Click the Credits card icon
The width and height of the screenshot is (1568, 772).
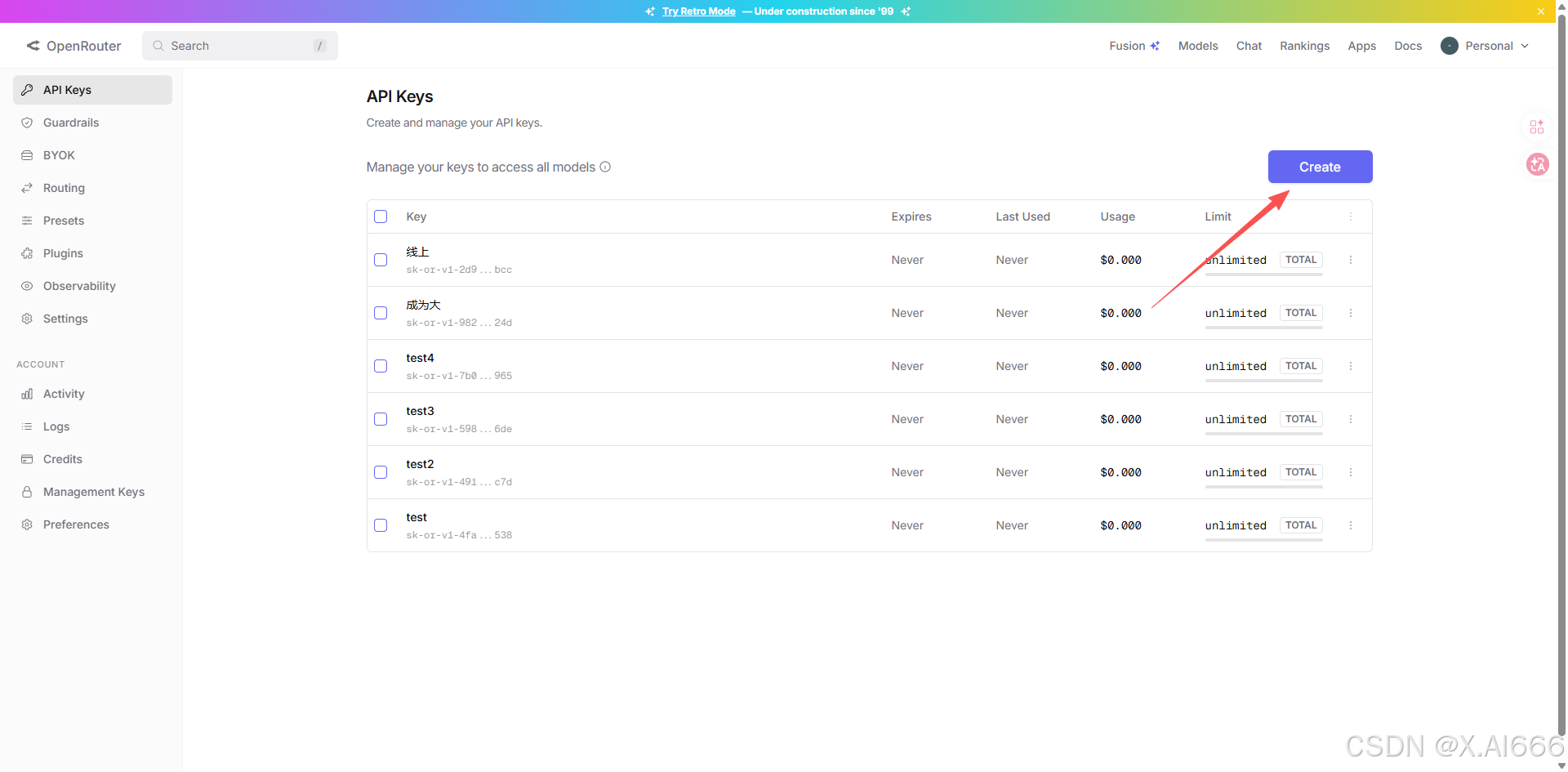27,459
